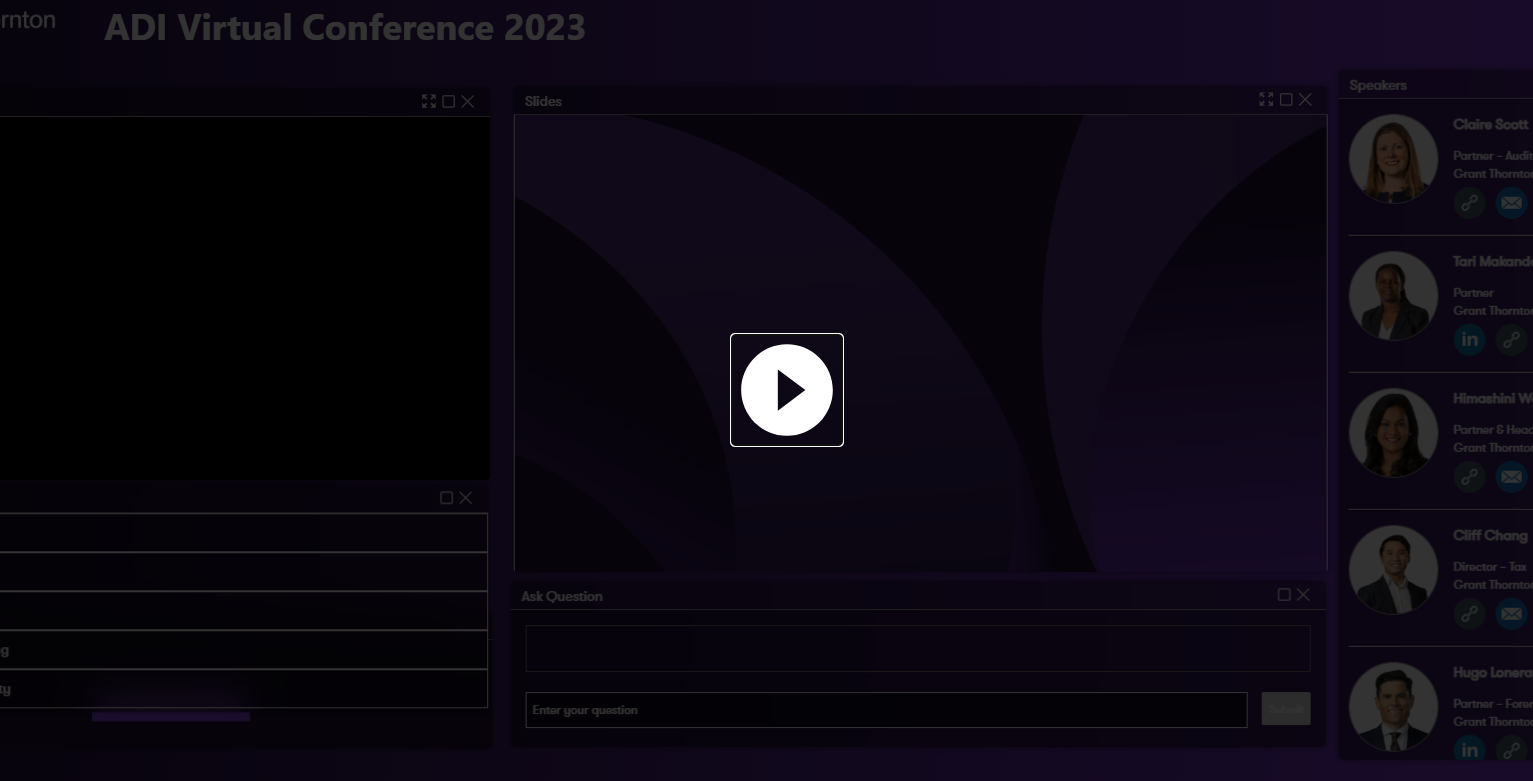The width and height of the screenshot is (1533, 781).
Task: Email Claire Scott via envelope icon
Action: tap(1510, 203)
